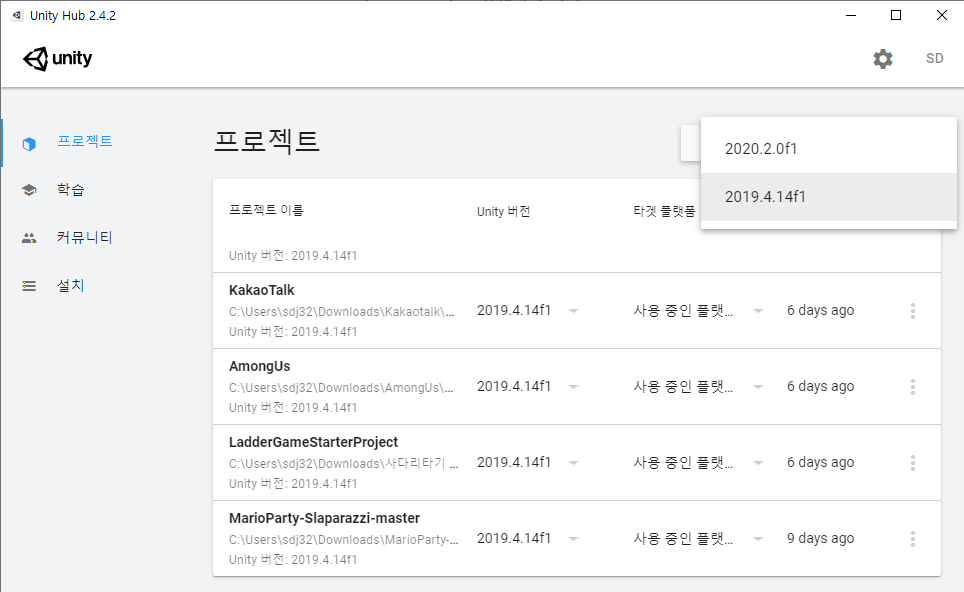
Task: Go to the 커뮤니티 sidebar tab
Action: click(85, 237)
